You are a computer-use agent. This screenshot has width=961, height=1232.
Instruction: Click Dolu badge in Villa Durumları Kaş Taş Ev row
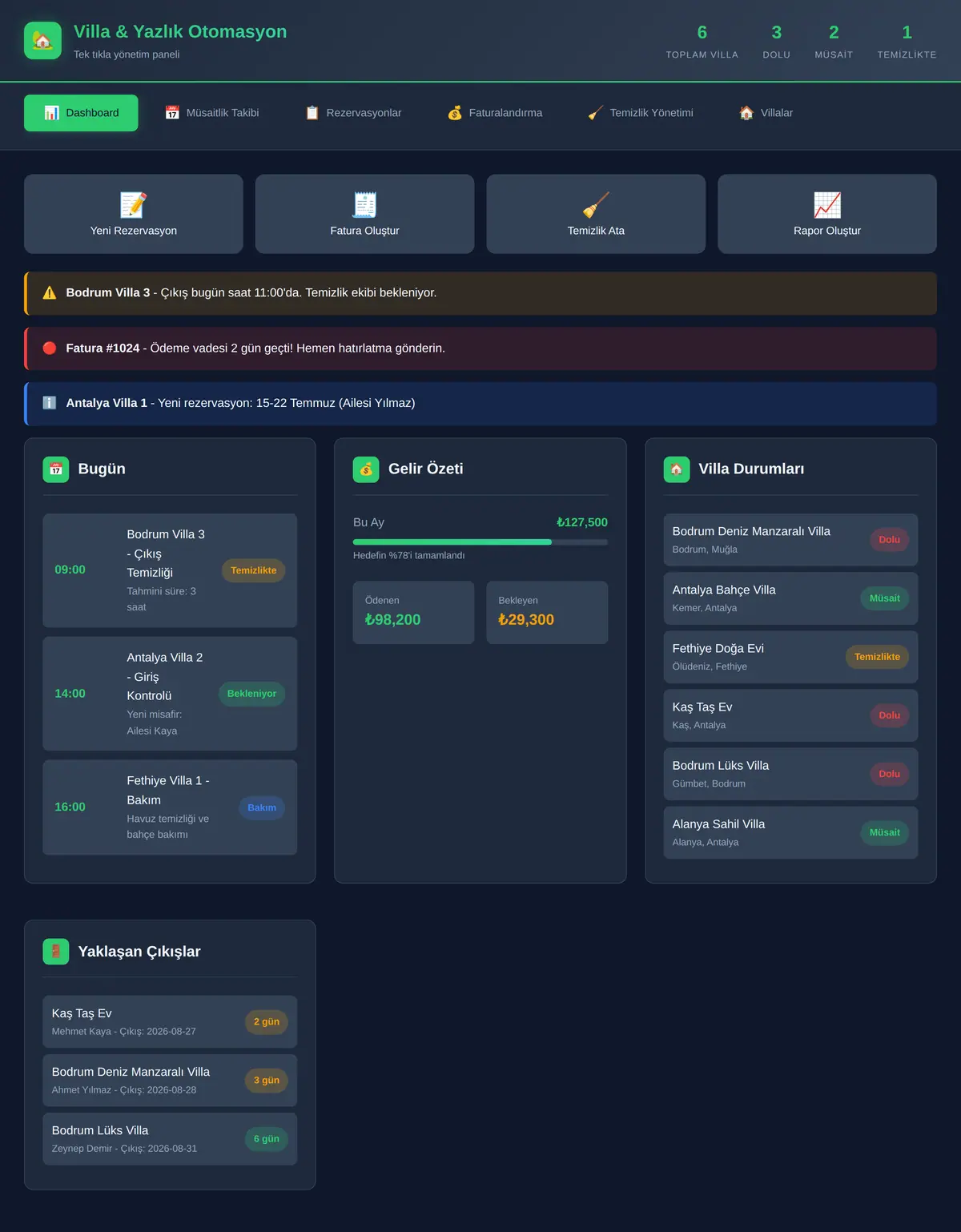(x=890, y=715)
